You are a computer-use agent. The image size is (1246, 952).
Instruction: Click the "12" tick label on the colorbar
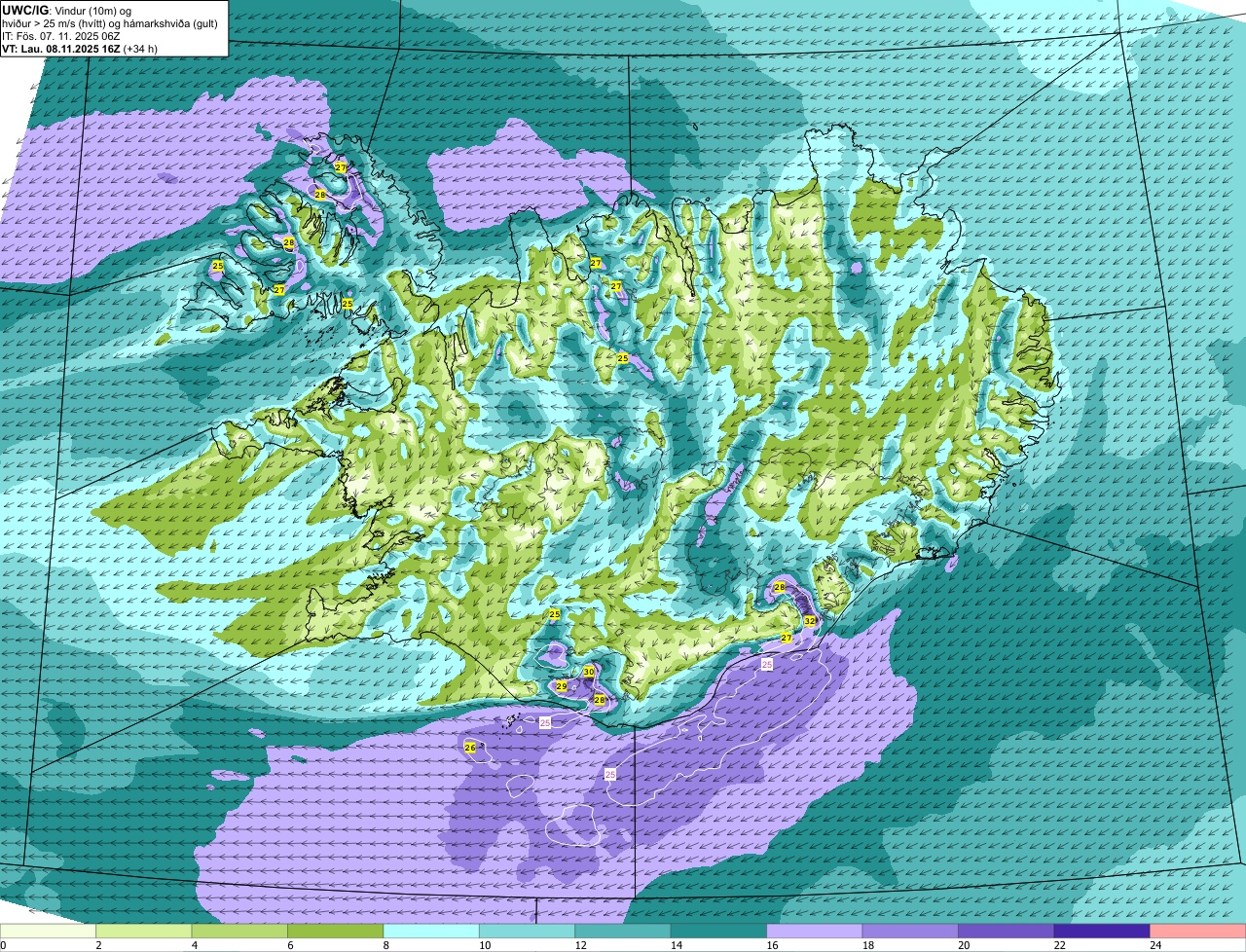pos(580,945)
